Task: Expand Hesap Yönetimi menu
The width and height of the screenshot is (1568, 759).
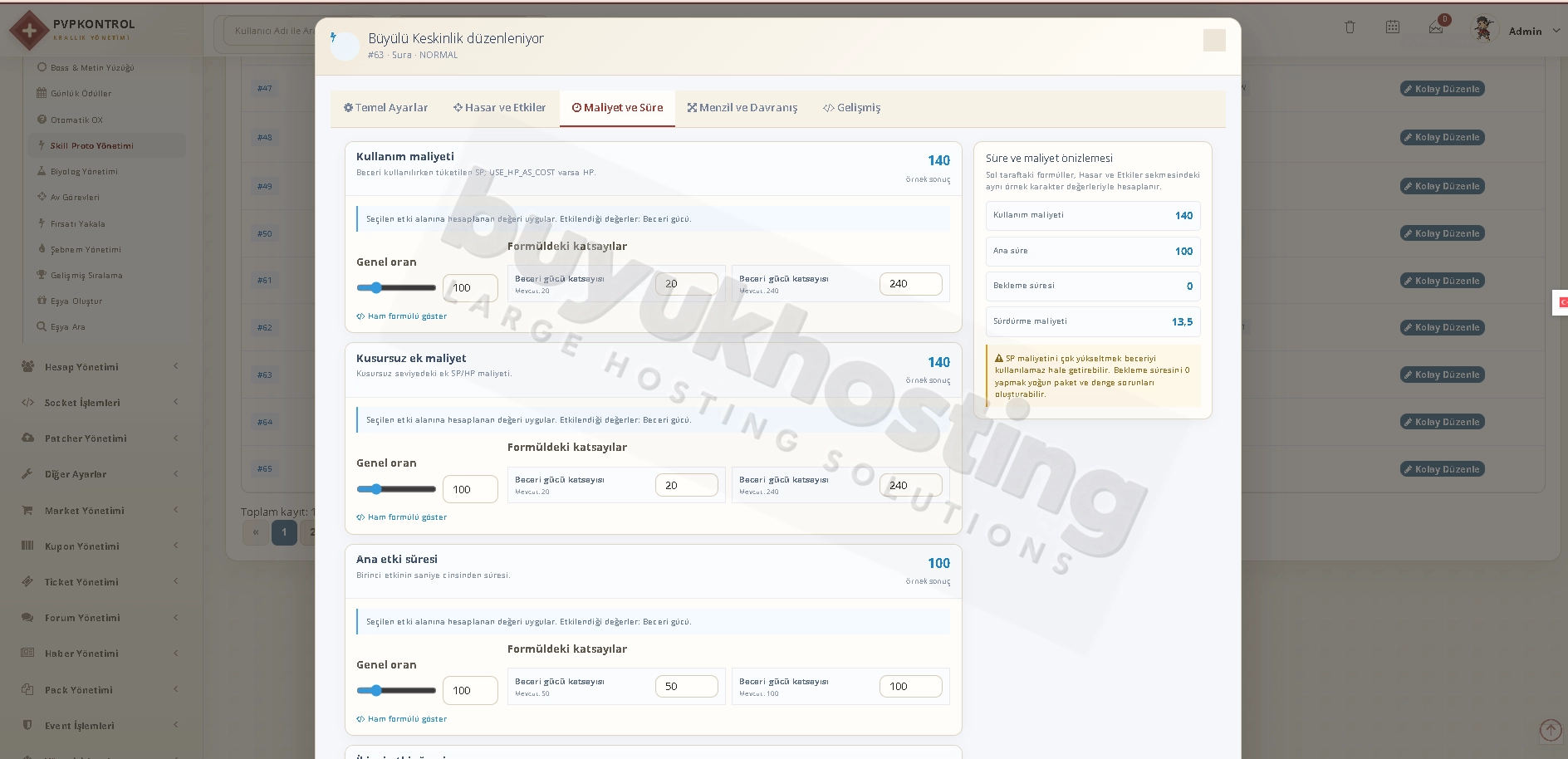Action: click(x=100, y=367)
